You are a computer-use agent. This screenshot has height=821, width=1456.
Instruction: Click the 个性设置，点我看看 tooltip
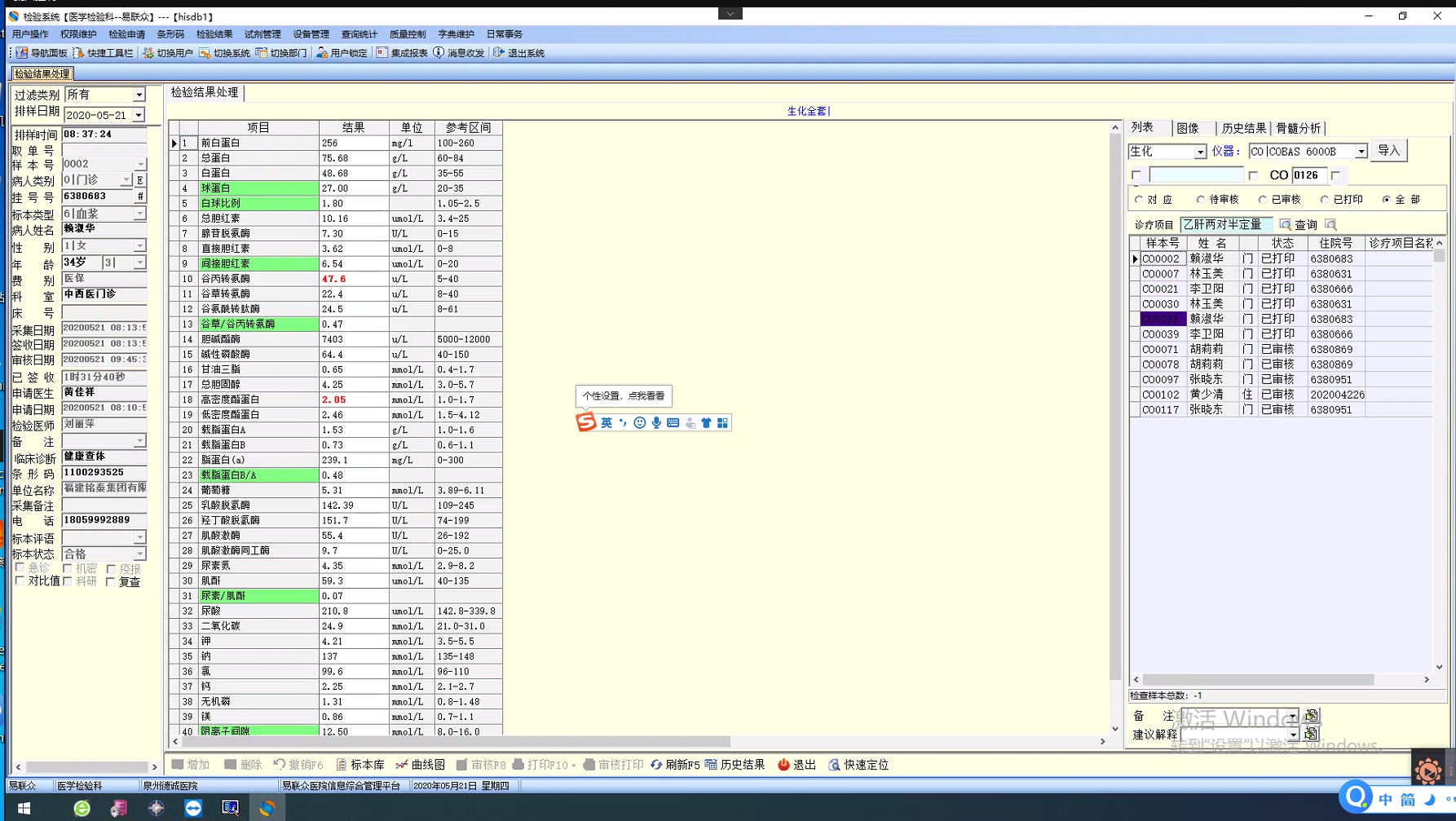click(624, 396)
